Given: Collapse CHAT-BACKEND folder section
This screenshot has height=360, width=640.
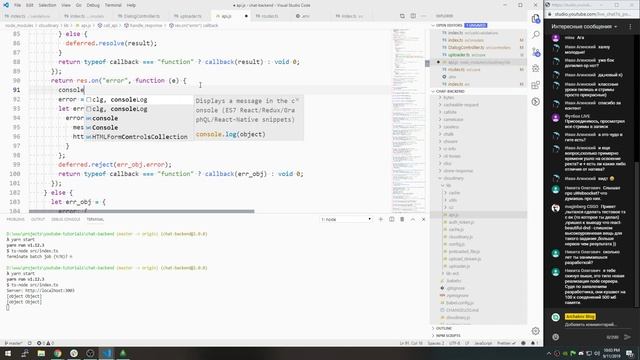Looking at the screenshot, I should pos(450,91).
